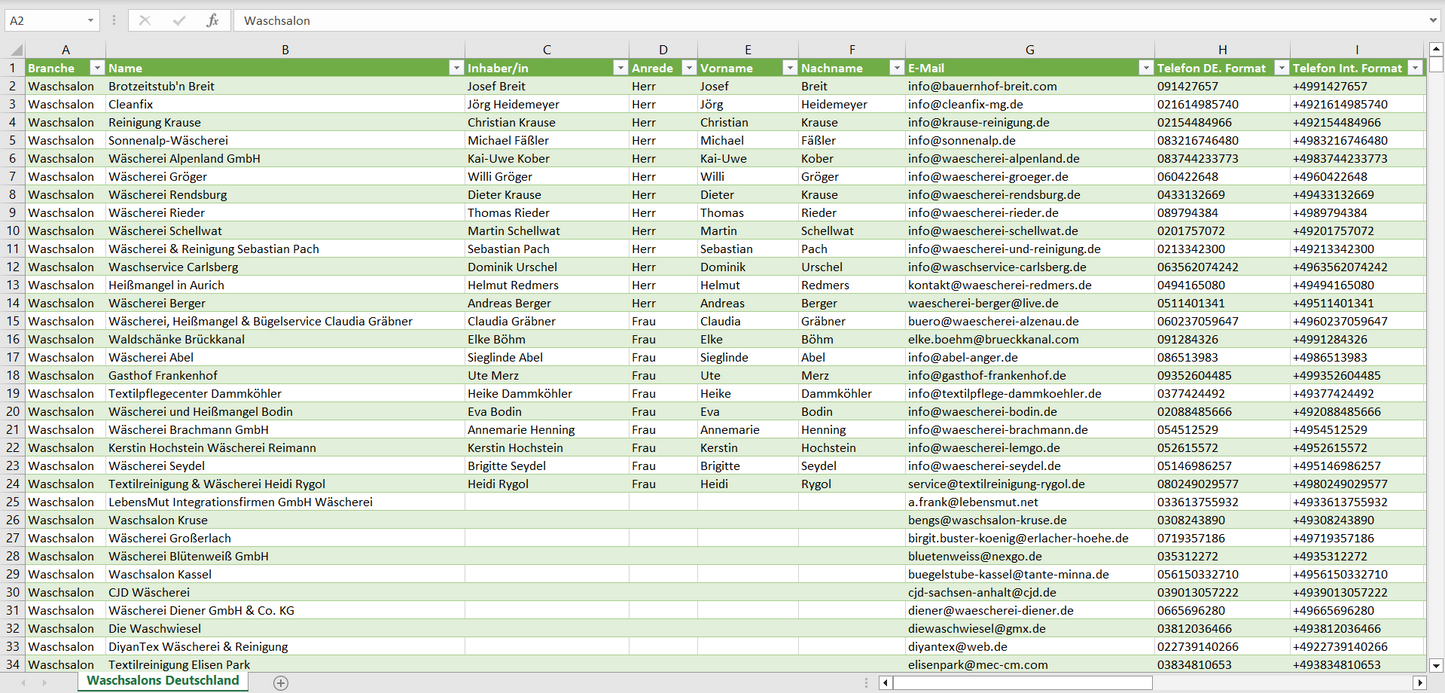Open the Branche column filter dropdown
The height and width of the screenshot is (693, 1445).
click(x=97, y=68)
